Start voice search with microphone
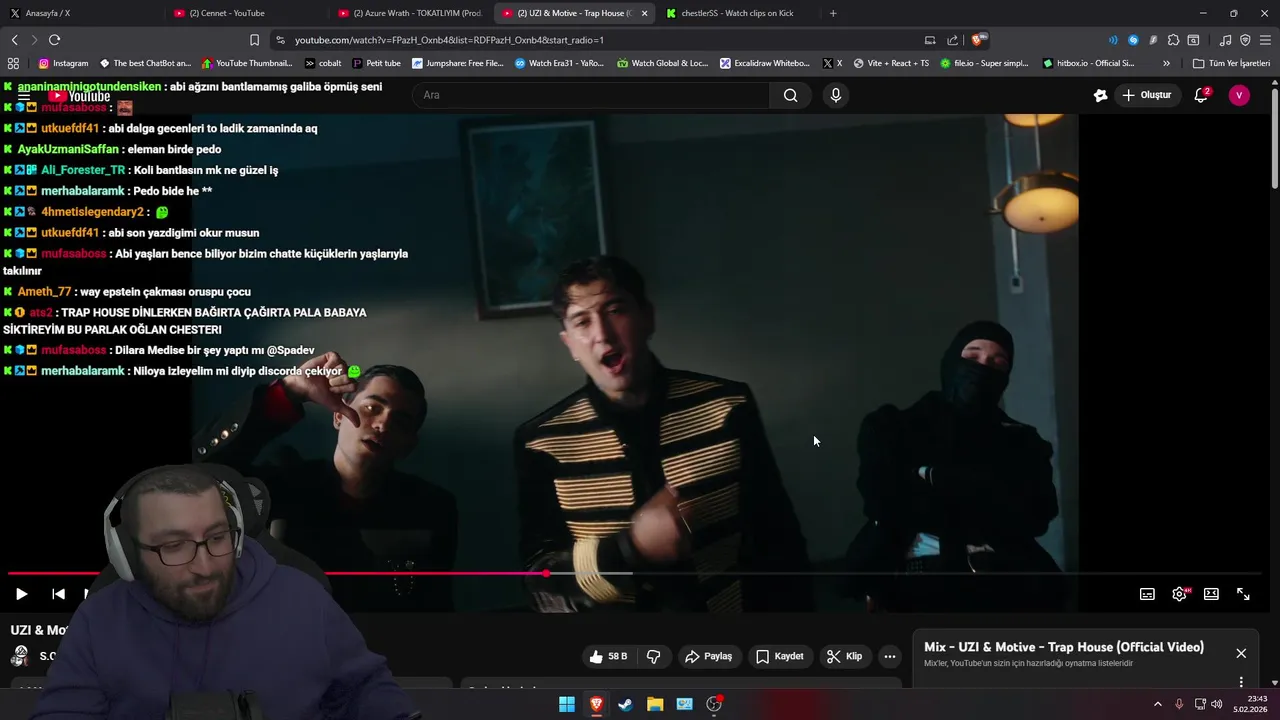Screen dimensions: 1280x720 click(836, 95)
